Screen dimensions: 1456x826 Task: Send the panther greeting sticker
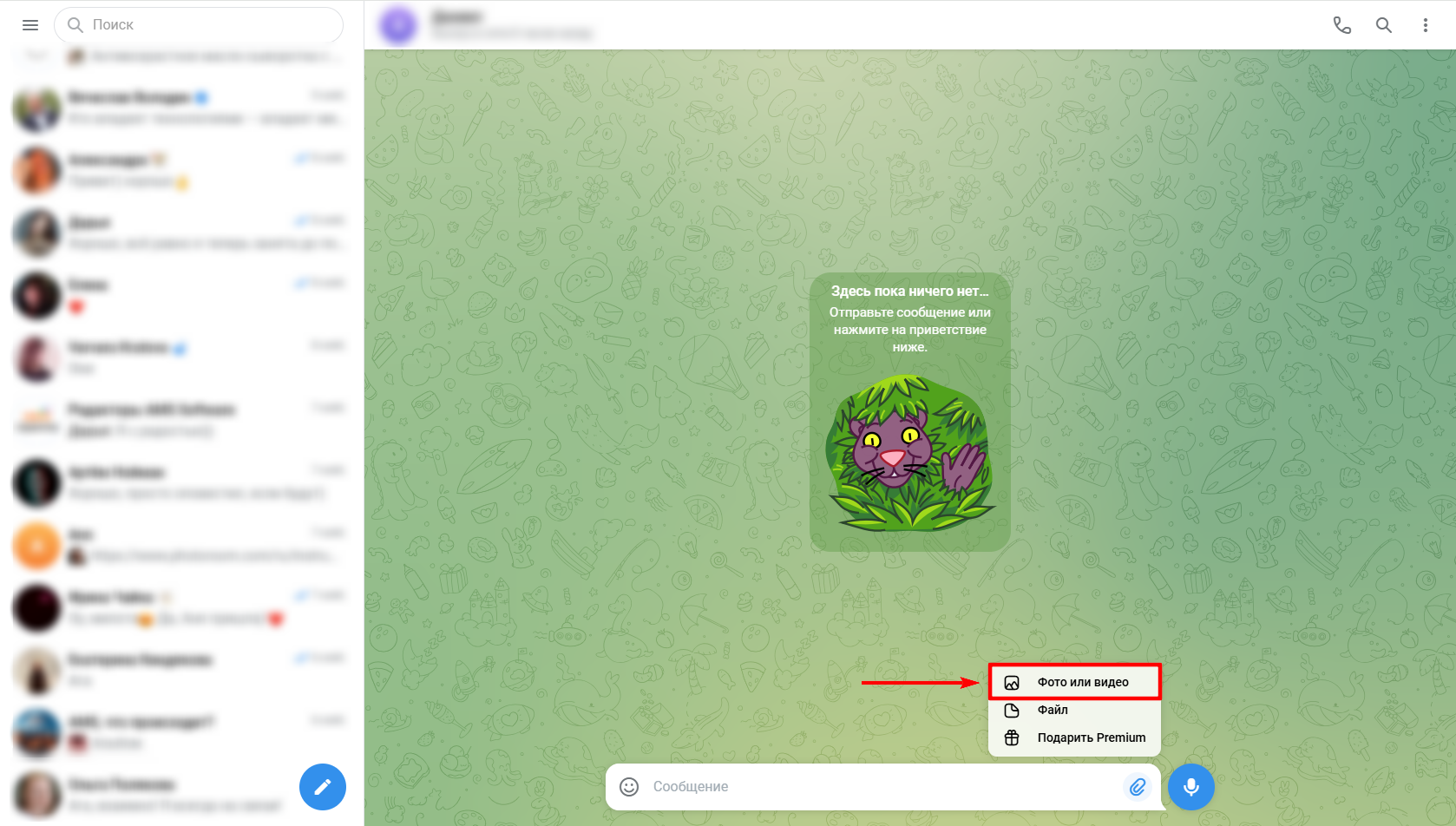909,453
